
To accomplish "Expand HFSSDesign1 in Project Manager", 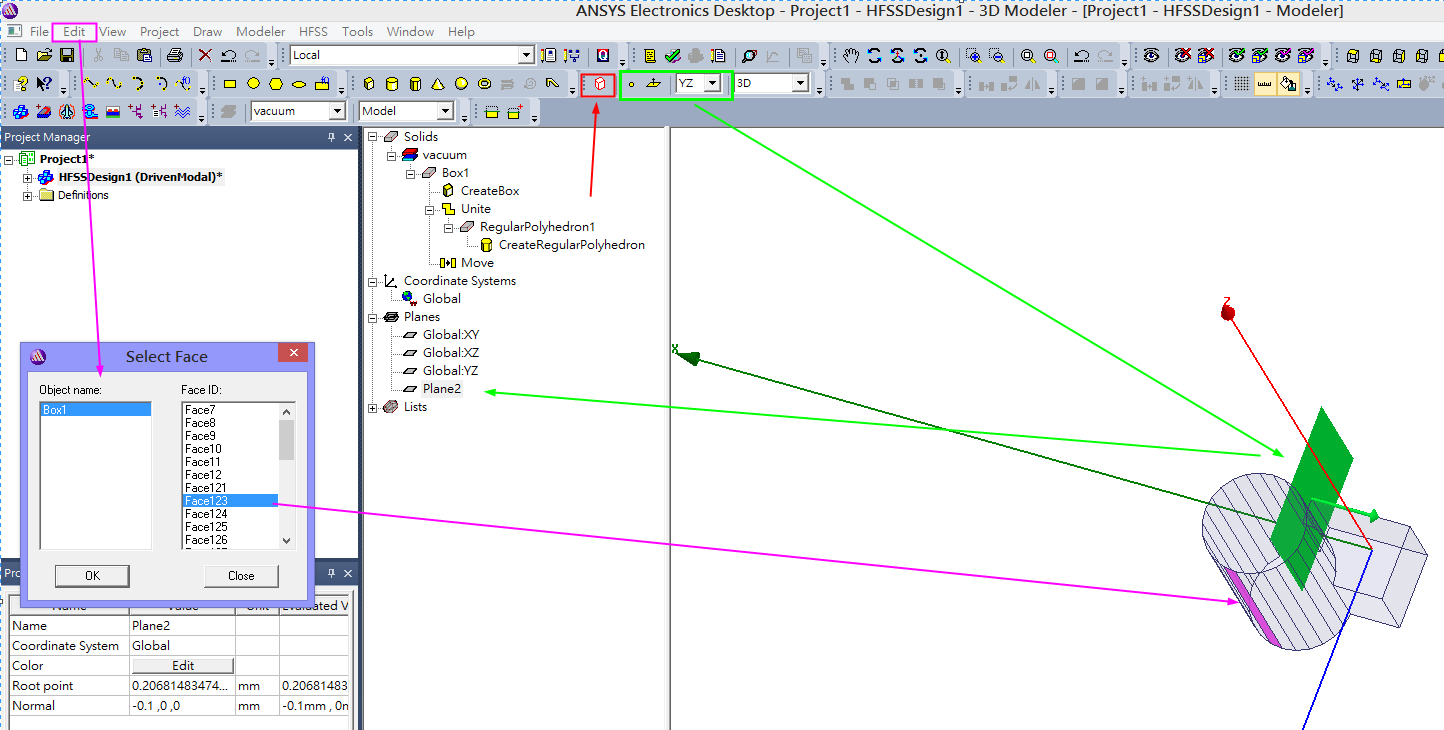I will coord(28,177).
